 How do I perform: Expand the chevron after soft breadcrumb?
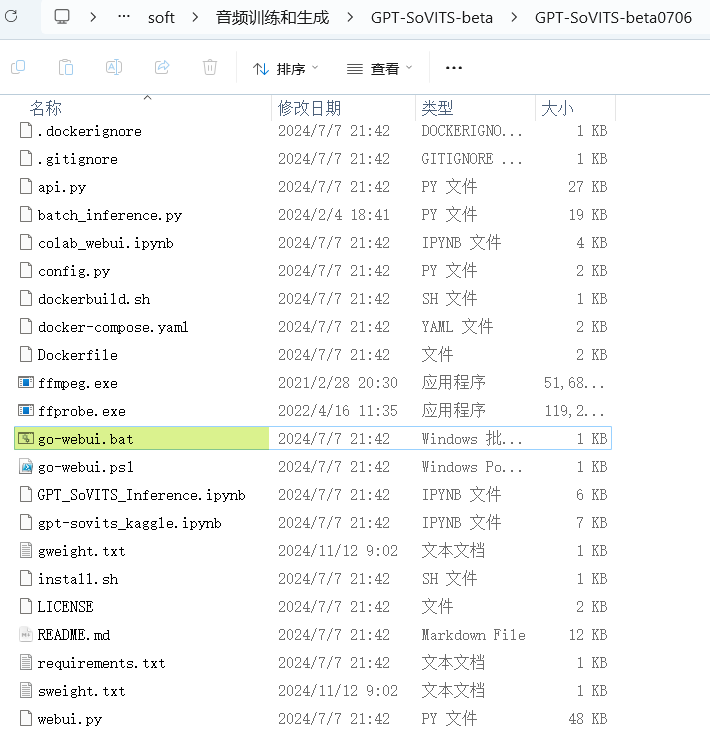(x=195, y=17)
